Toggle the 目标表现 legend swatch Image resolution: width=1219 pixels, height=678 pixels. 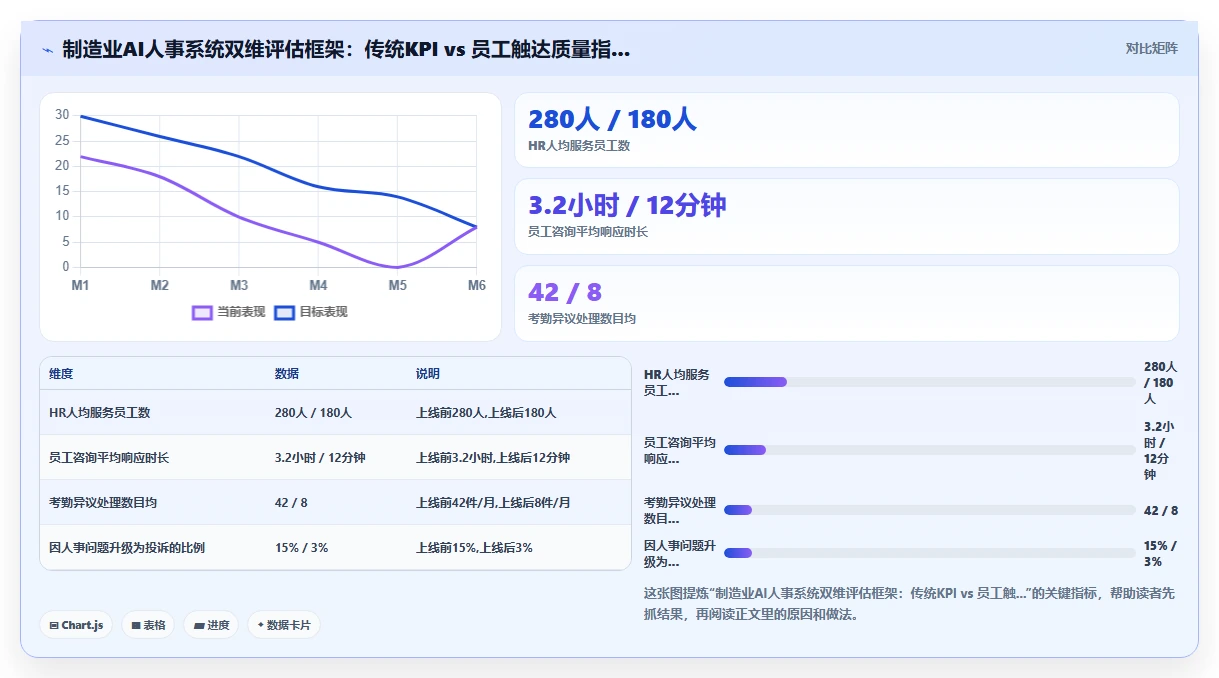click(x=284, y=313)
